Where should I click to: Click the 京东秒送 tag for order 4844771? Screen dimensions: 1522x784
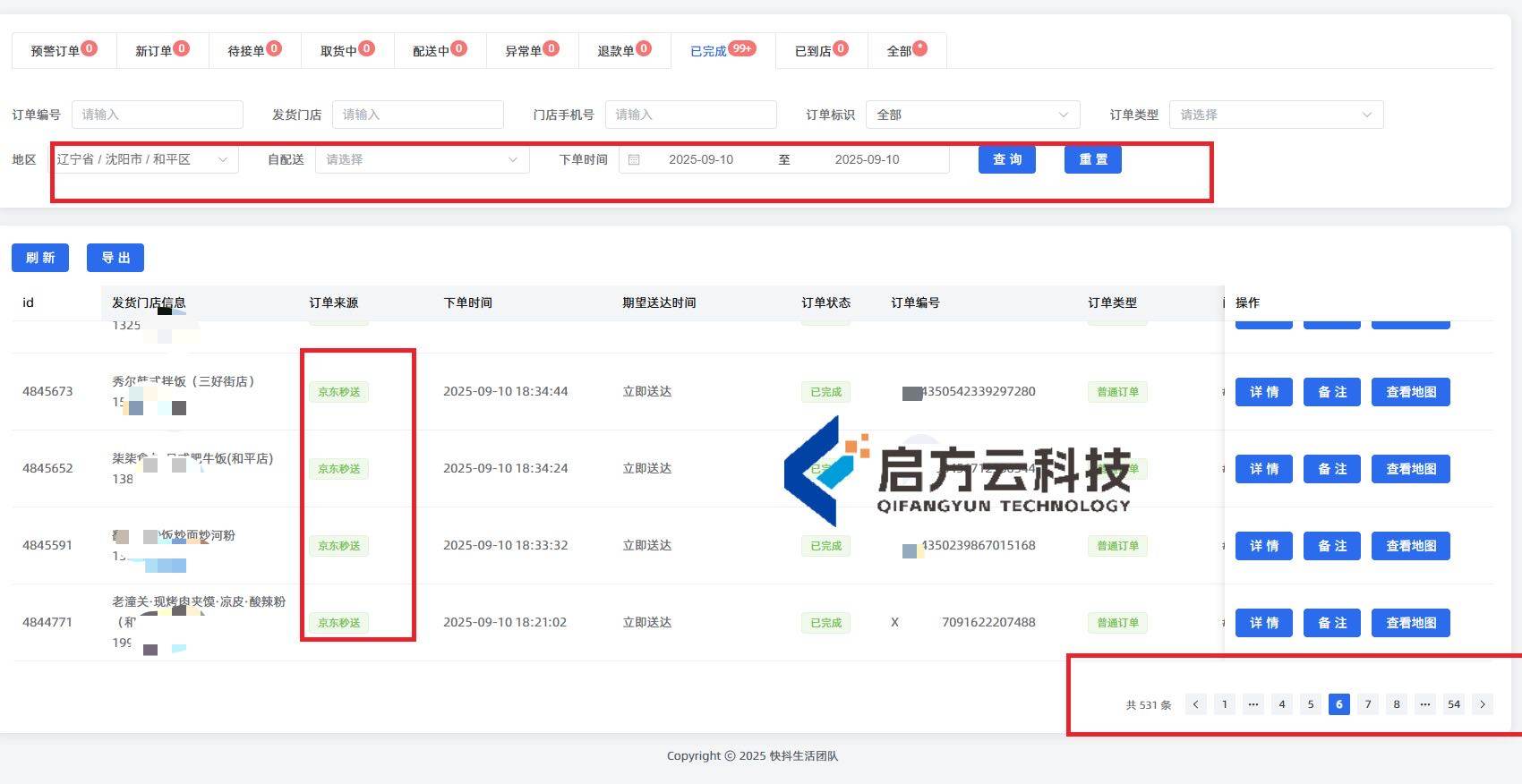[x=339, y=623]
